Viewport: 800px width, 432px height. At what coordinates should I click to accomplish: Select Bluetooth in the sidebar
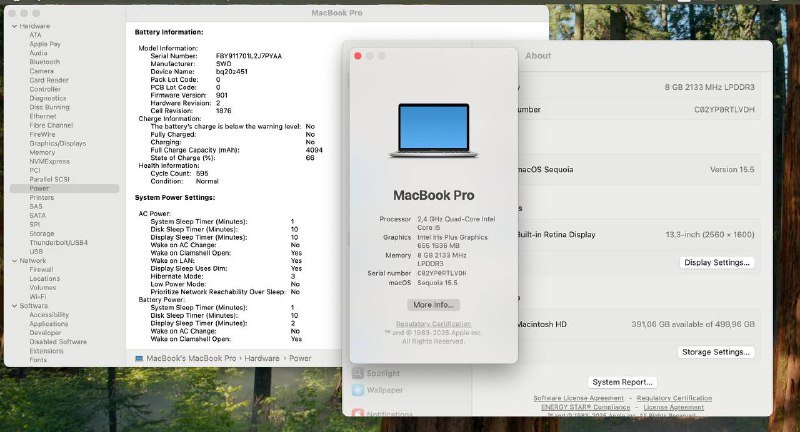pos(45,62)
